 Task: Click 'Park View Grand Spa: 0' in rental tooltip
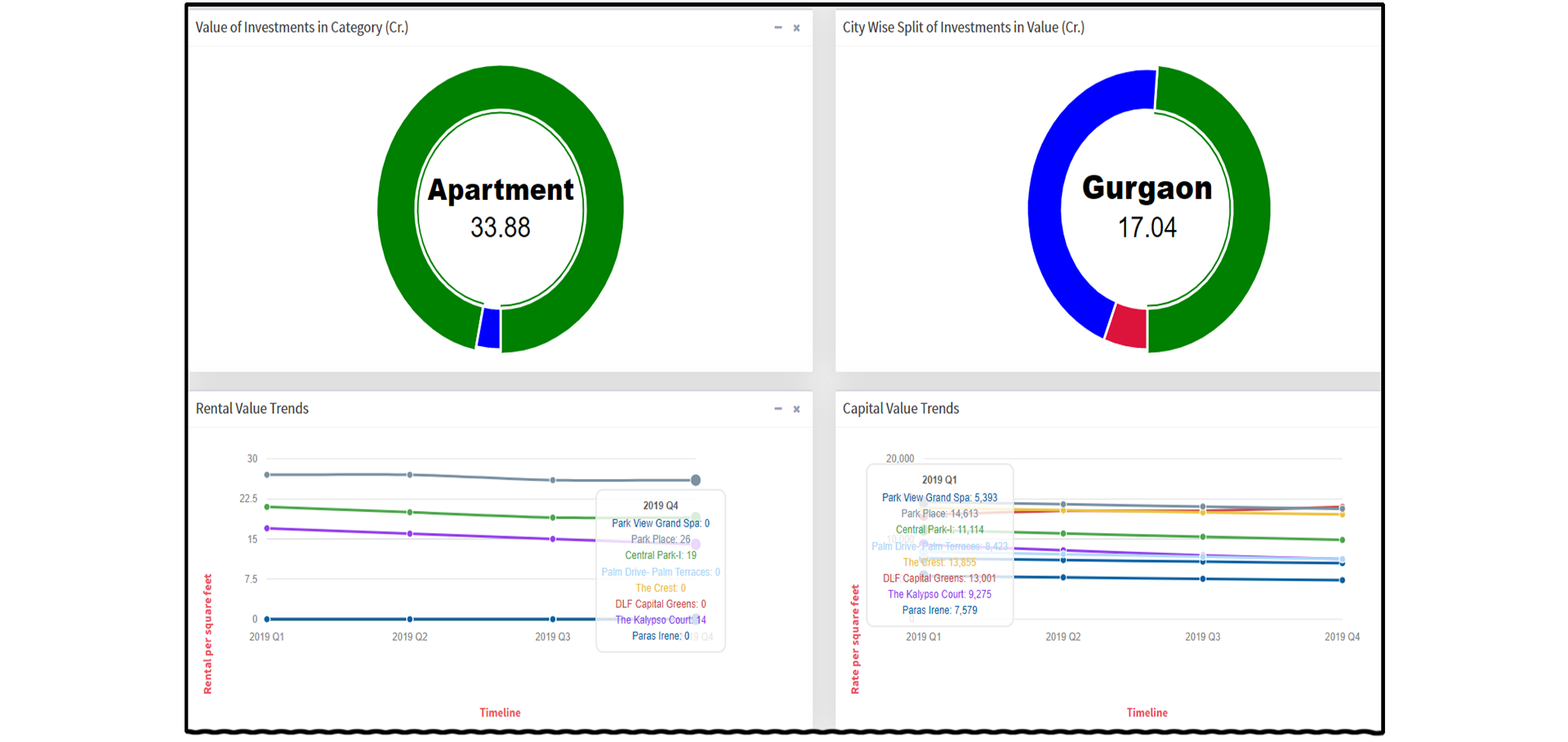click(x=661, y=523)
